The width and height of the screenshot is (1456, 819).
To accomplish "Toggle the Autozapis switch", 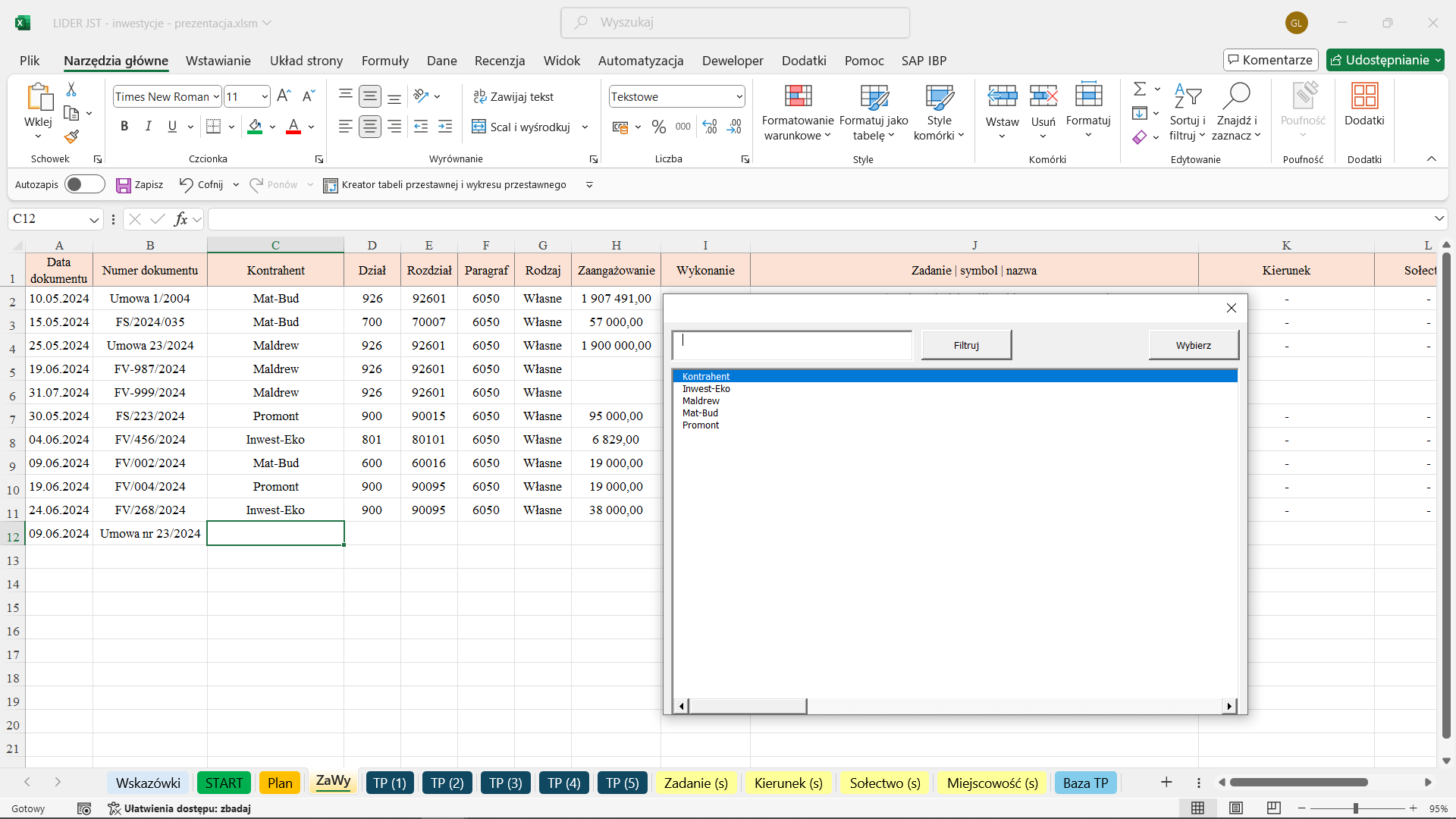I will click(x=84, y=184).
